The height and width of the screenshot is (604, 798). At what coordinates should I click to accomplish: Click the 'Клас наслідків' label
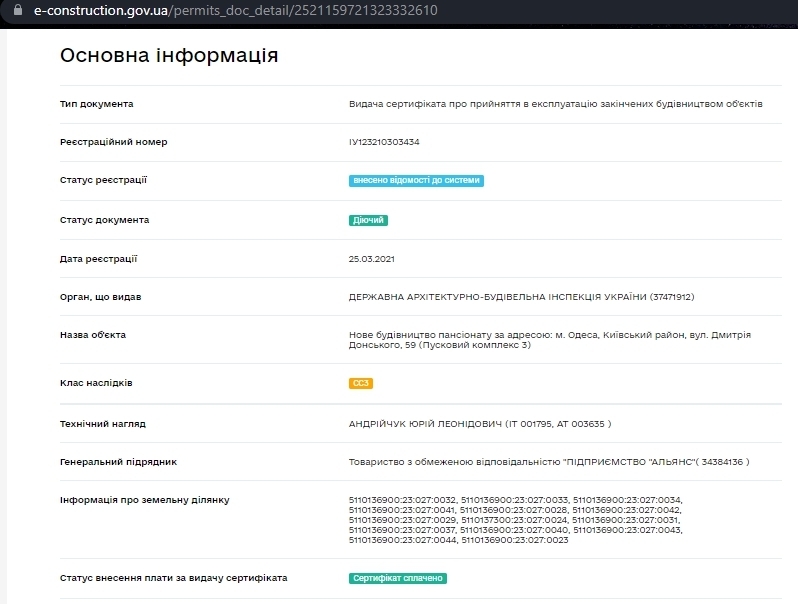click(x=96, y=383)
